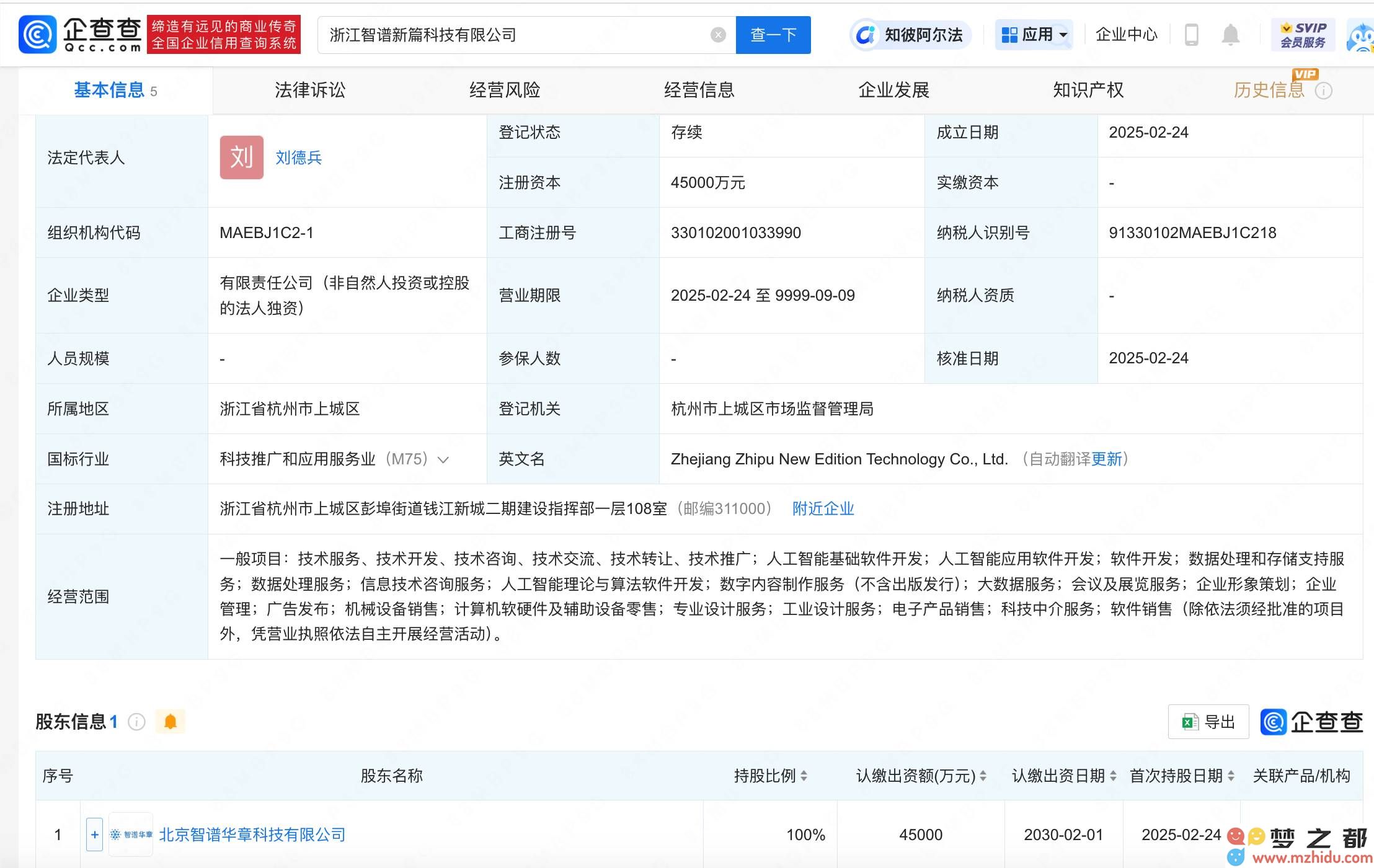Click the 登记机关 value 杭州市上城区市场监督管理局

[772, 409]
